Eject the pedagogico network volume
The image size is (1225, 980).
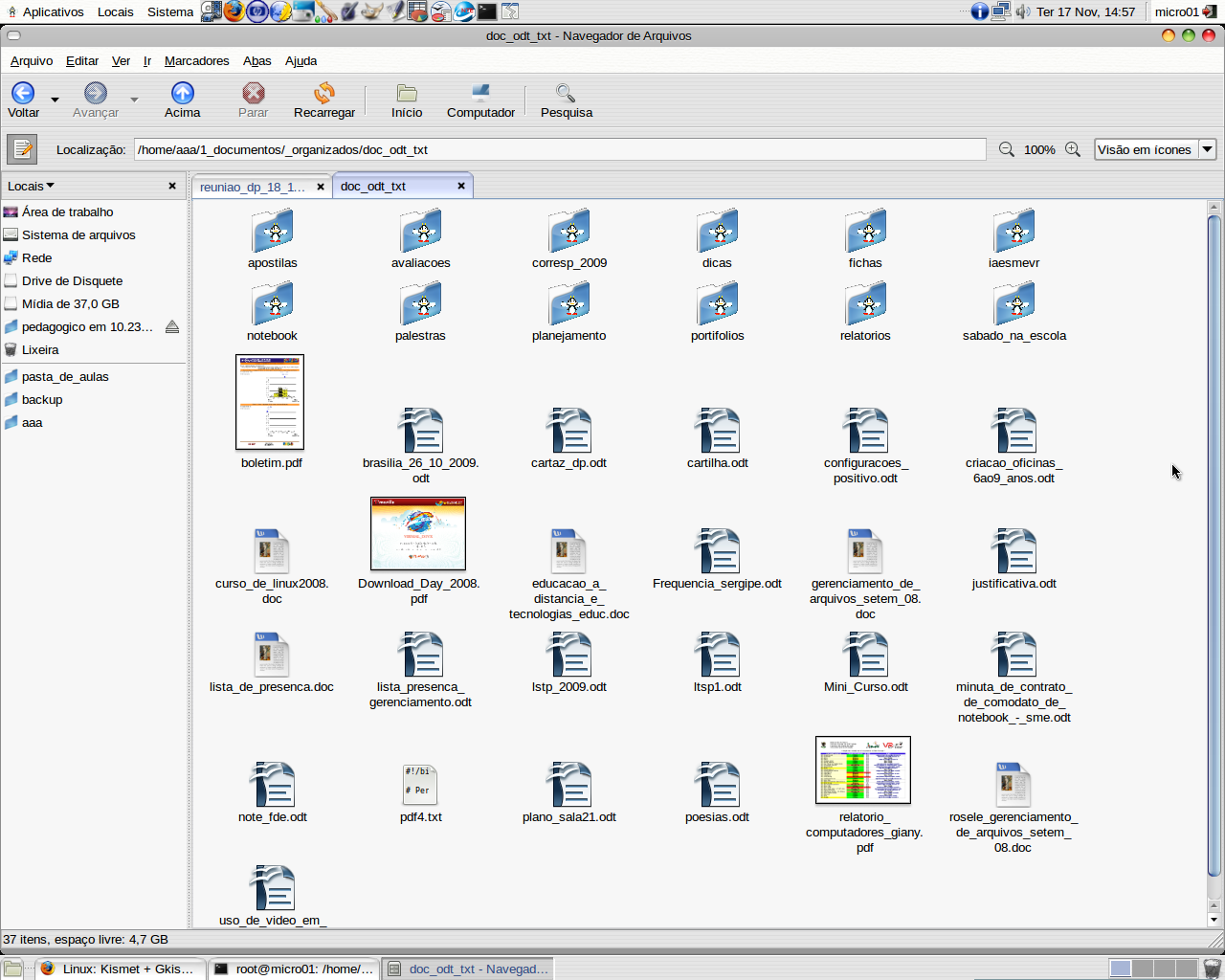(172, 327)
